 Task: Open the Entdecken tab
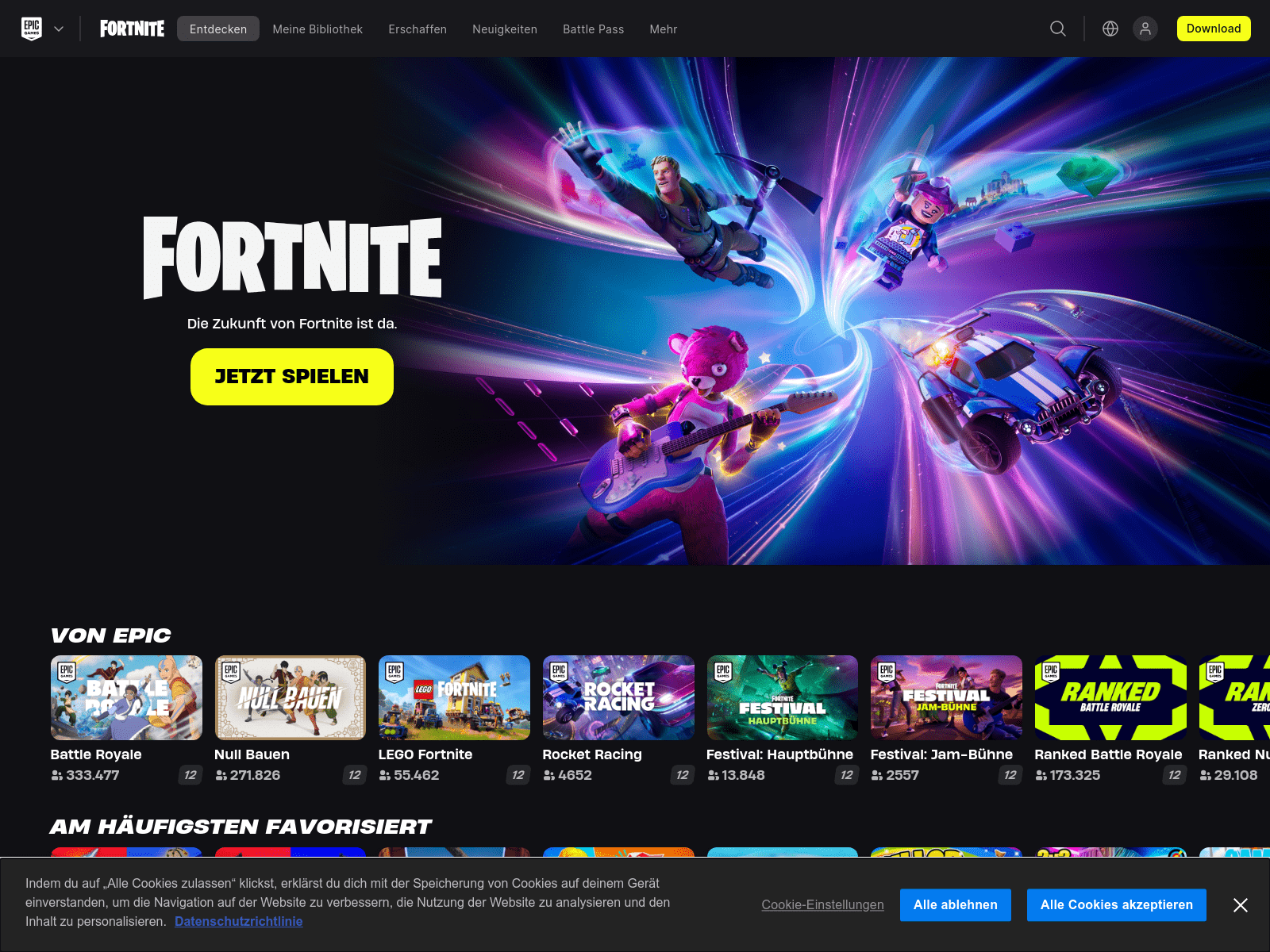coord(218,29)
